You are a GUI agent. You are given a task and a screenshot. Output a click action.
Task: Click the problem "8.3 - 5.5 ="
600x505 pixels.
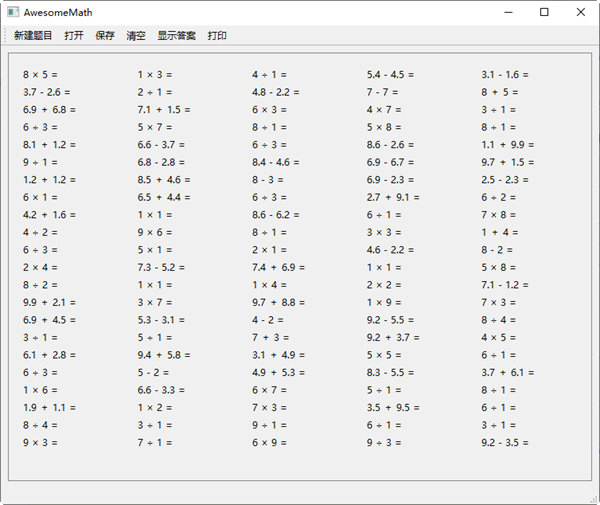point(390,373)
